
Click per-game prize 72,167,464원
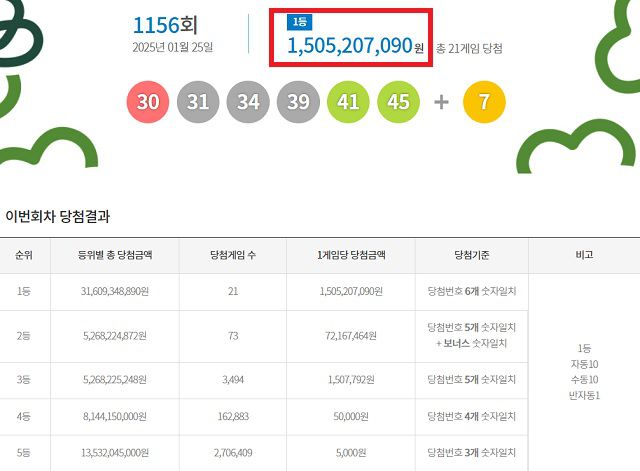pos(351,336)
